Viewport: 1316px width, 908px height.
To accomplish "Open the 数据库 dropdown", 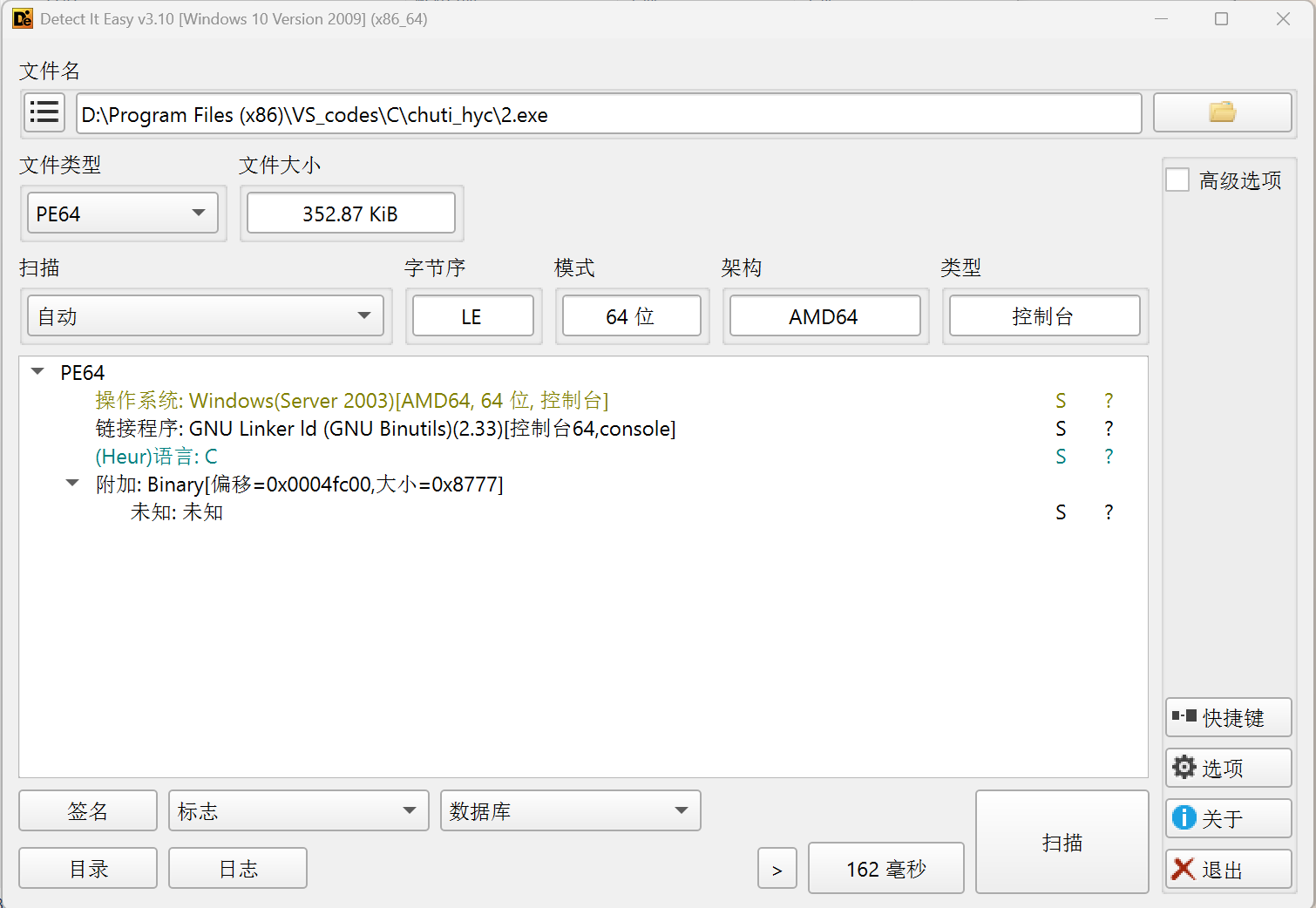I will 570,810.
